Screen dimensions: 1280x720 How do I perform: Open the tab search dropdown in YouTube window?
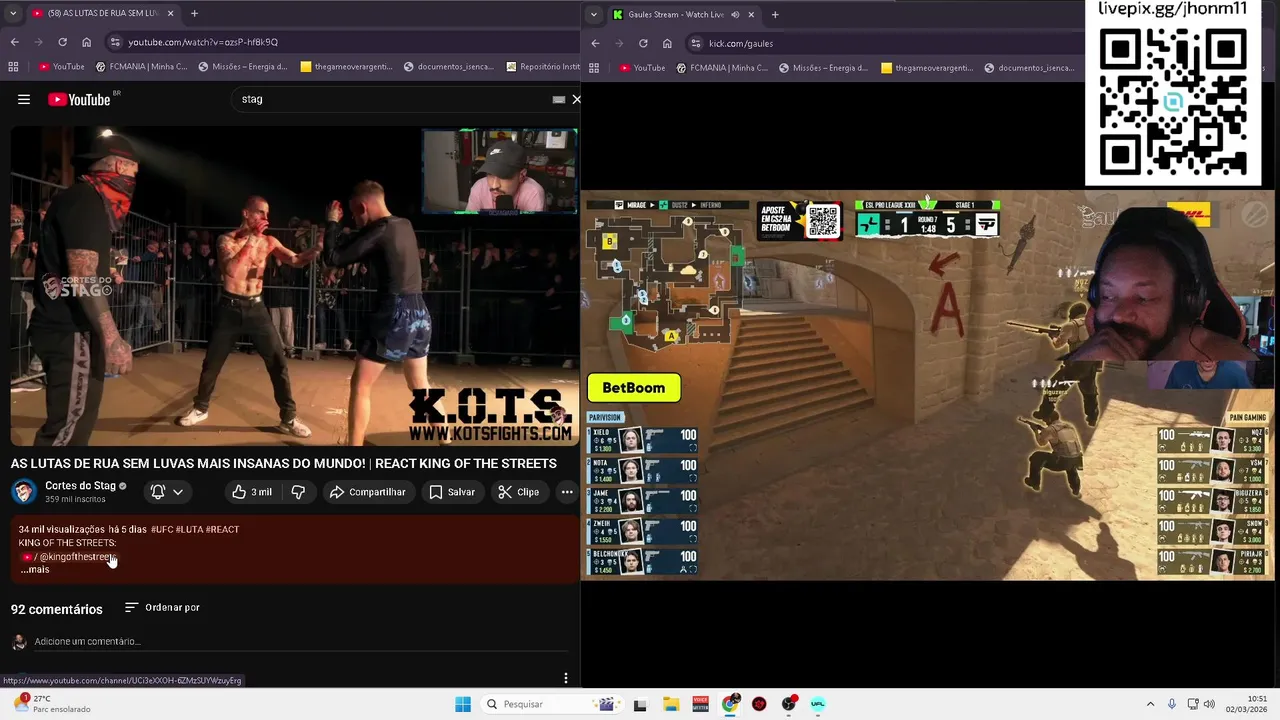point(13,14)
